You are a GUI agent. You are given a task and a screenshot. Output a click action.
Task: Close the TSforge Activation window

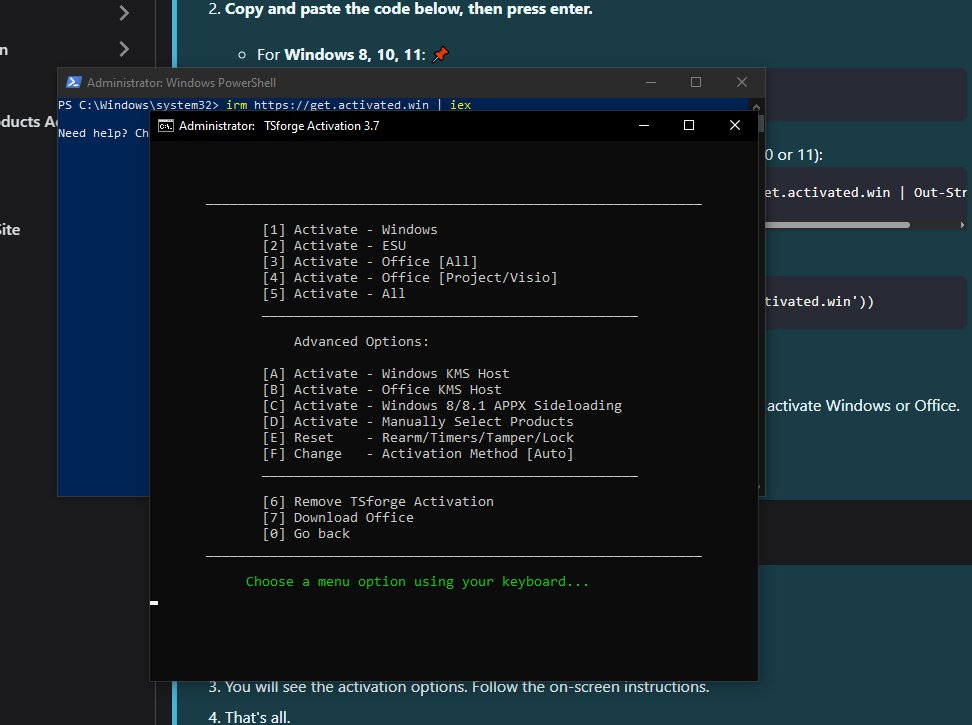pyautogui.click(x=735, y=125)
